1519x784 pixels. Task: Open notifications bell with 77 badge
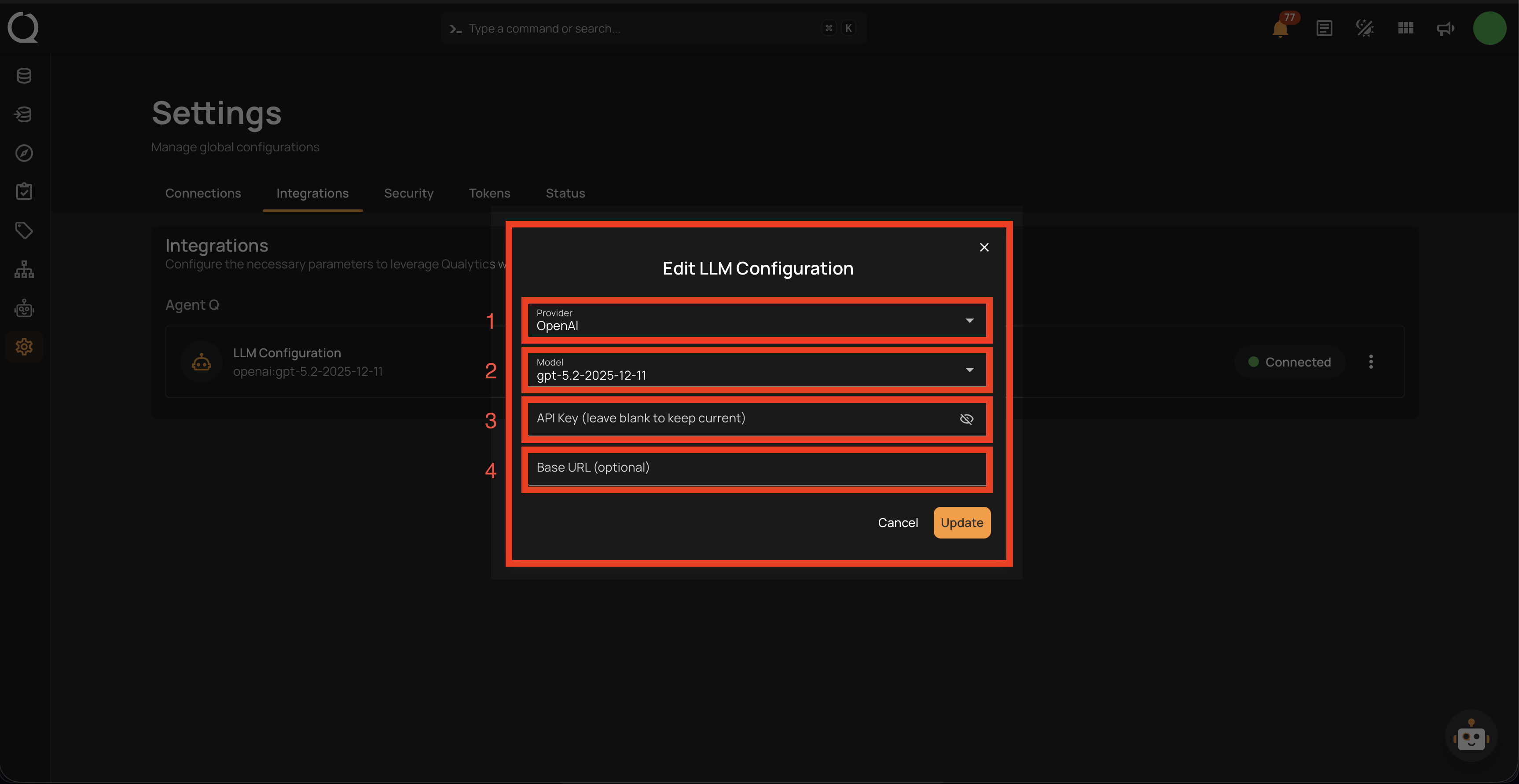[1279, 28]
